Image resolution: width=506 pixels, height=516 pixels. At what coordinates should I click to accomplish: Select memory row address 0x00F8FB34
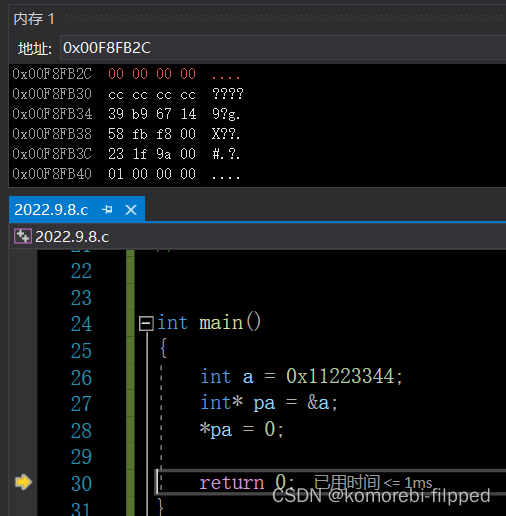pos(52,114)
